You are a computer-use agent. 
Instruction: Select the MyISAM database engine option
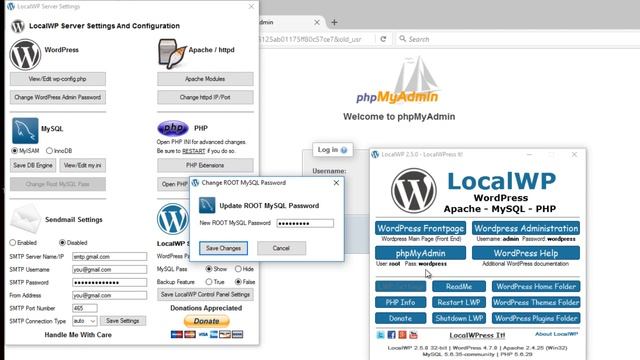(15, 151)
